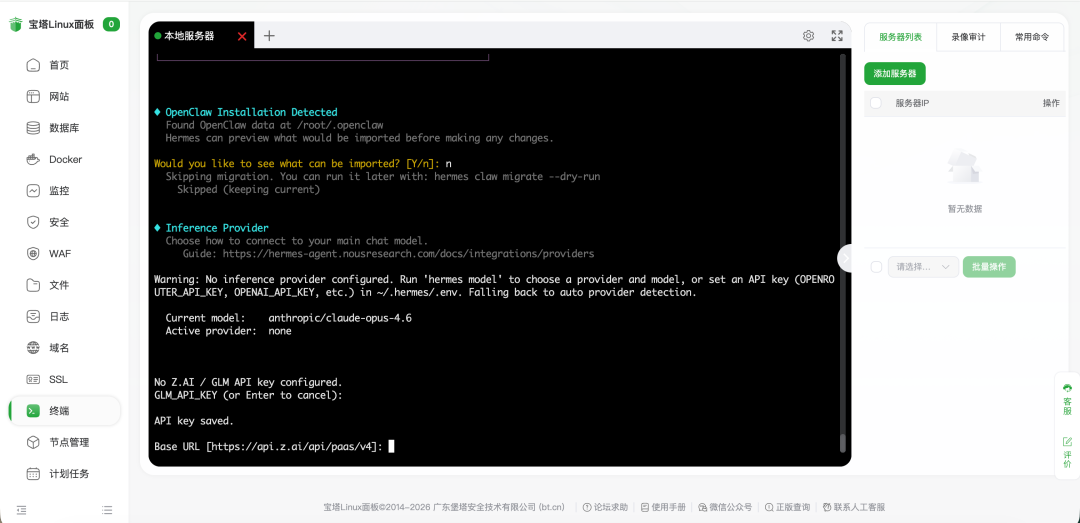Open 评价 feedback floating icon
This screenshot has height=523, width=1080.
(x=1068, y=452)
